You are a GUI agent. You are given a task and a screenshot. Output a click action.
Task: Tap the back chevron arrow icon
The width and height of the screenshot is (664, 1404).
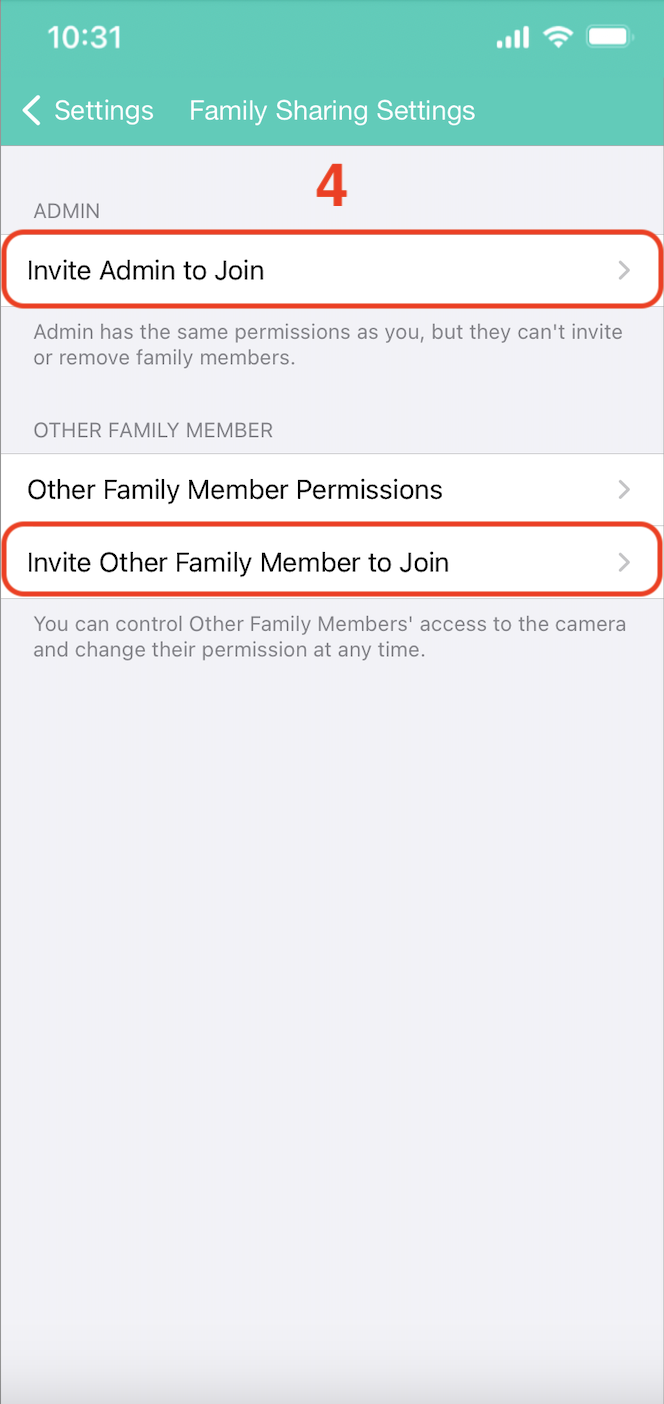(x=32, y=110)
